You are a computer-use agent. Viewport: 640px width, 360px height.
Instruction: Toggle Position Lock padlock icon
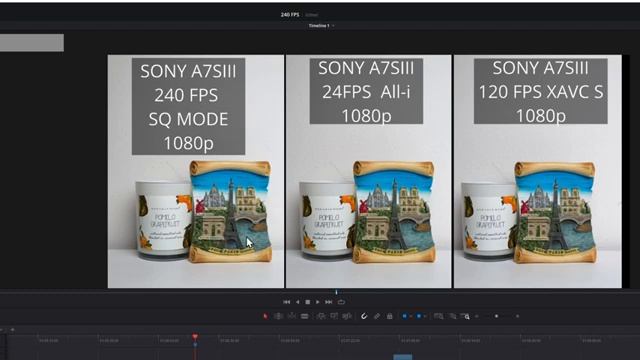[389, 316]
